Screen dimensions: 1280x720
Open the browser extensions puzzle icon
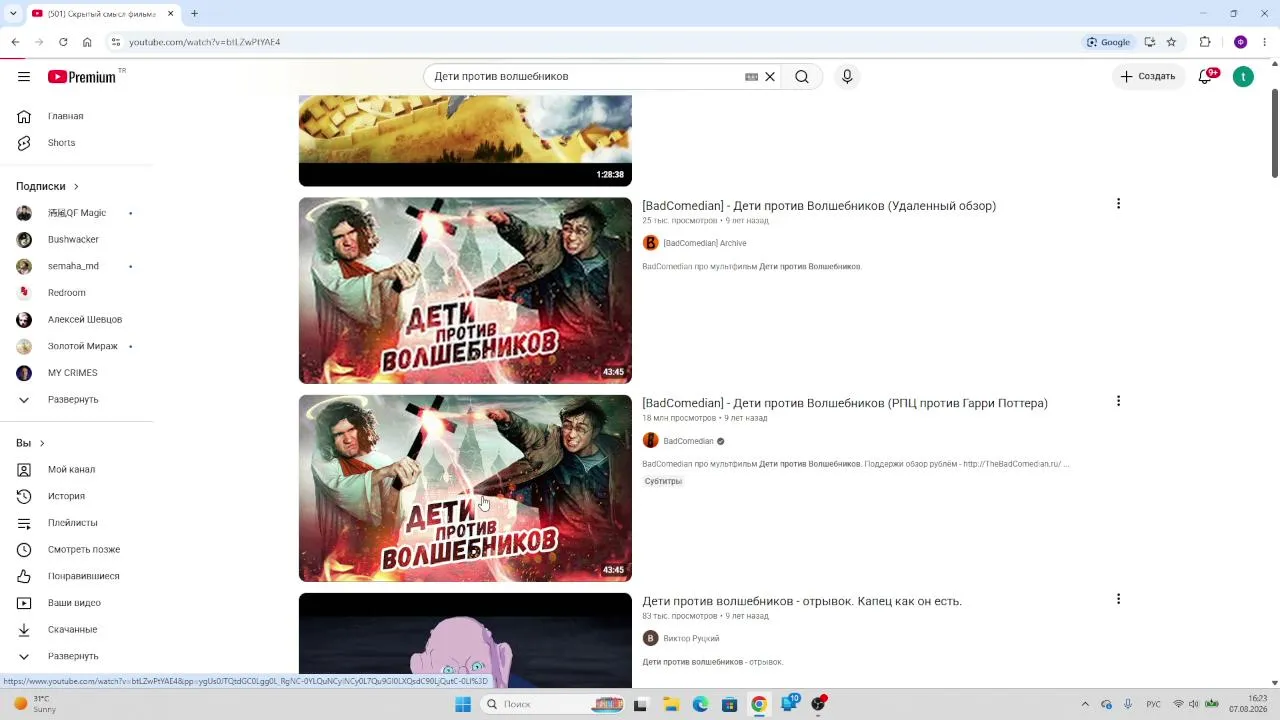pyautogui.click(x=1205, y=42)
